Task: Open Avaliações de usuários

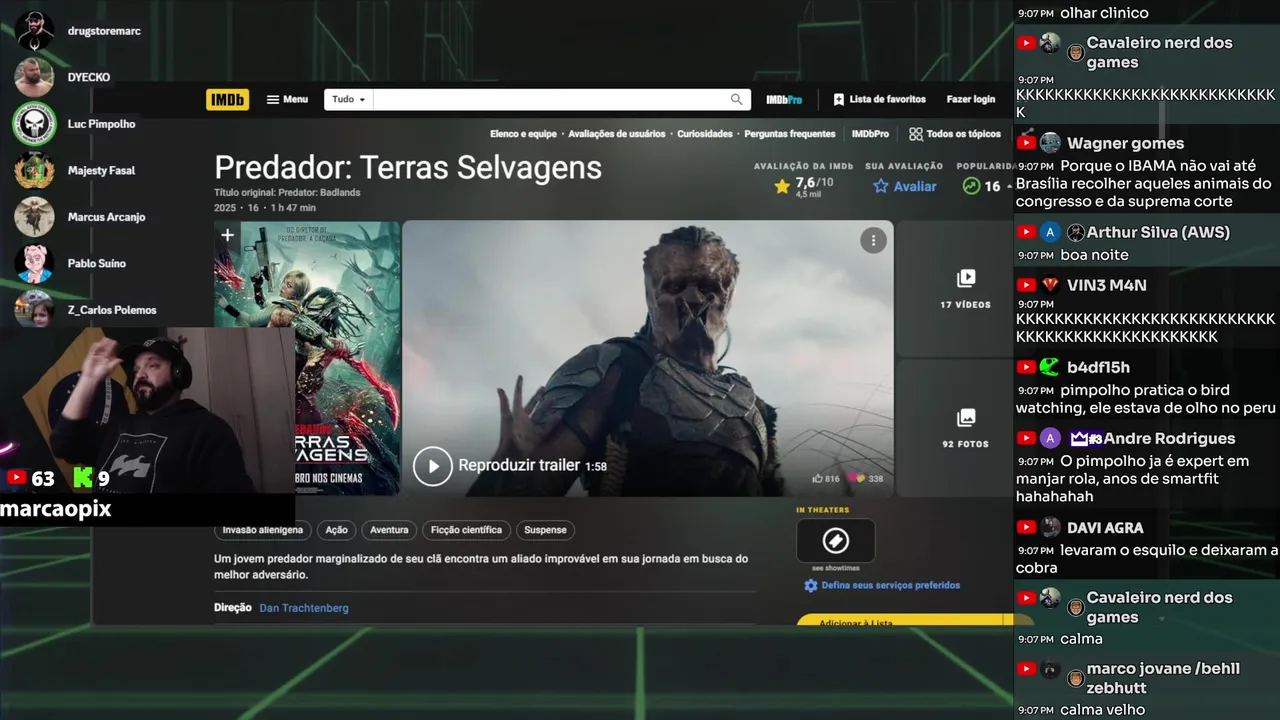Action: click(616, 134)
